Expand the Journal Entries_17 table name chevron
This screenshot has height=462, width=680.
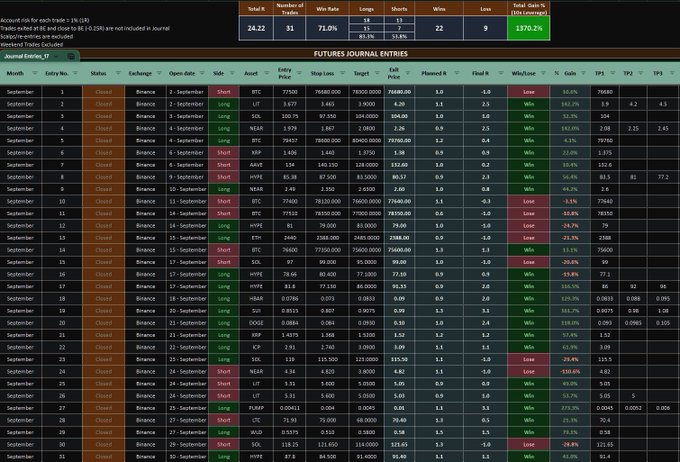(57, 56)
